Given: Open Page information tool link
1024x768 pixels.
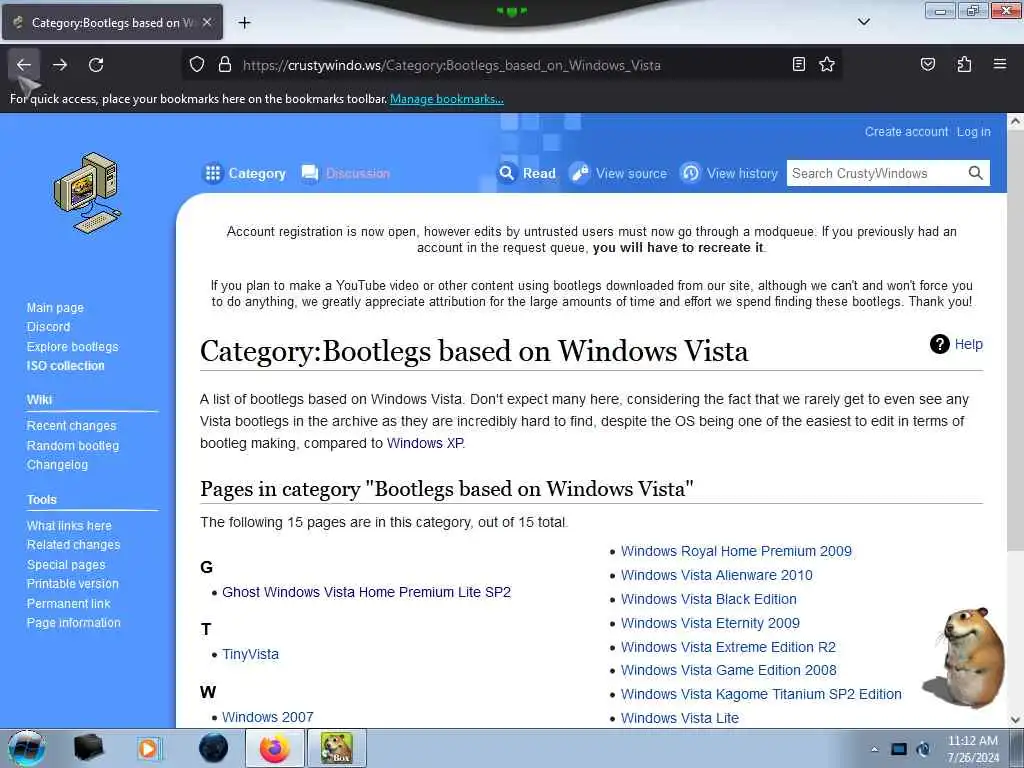Looking at the screenshot, I should (73, 622).
